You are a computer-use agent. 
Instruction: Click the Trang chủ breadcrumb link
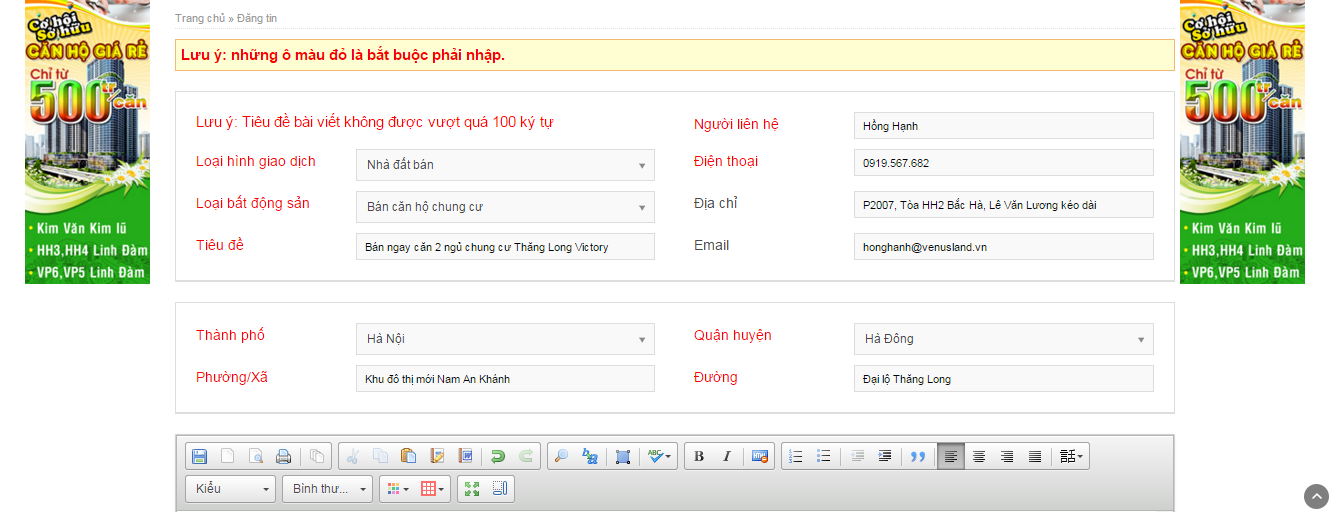(x=200, y=18)
